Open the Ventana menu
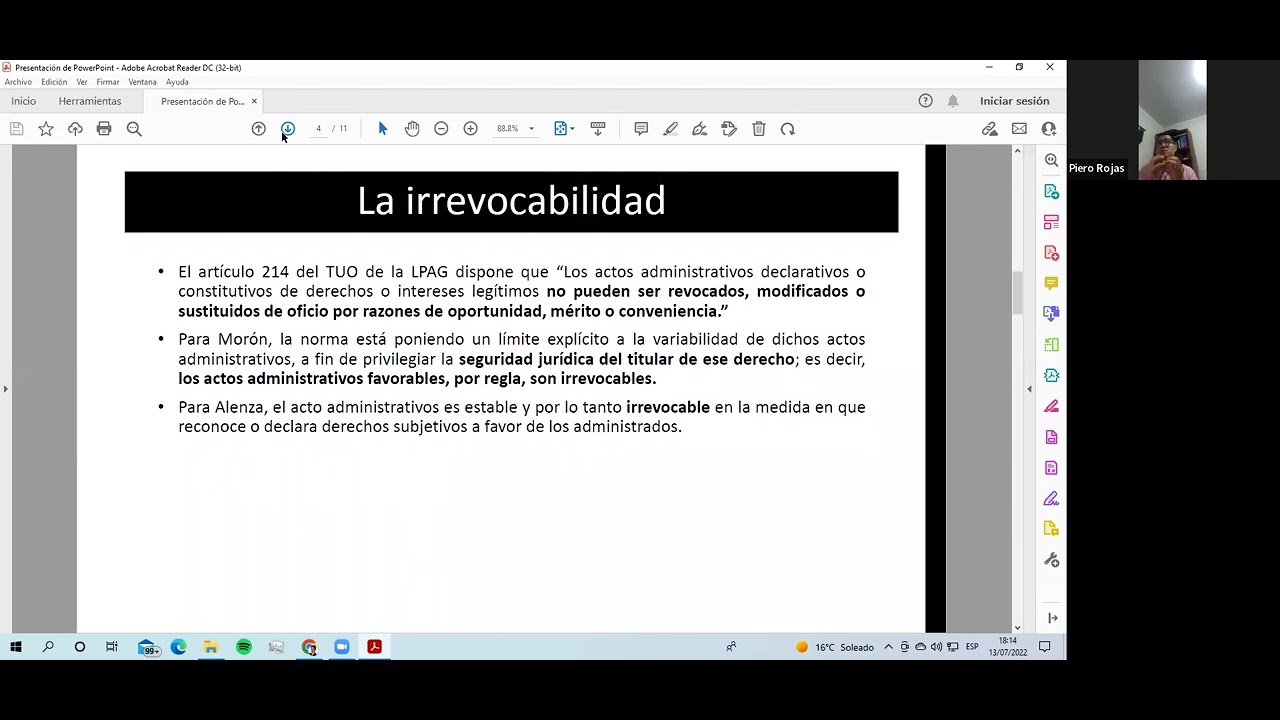Screen dimensions: 1280x720 (142, 82)
